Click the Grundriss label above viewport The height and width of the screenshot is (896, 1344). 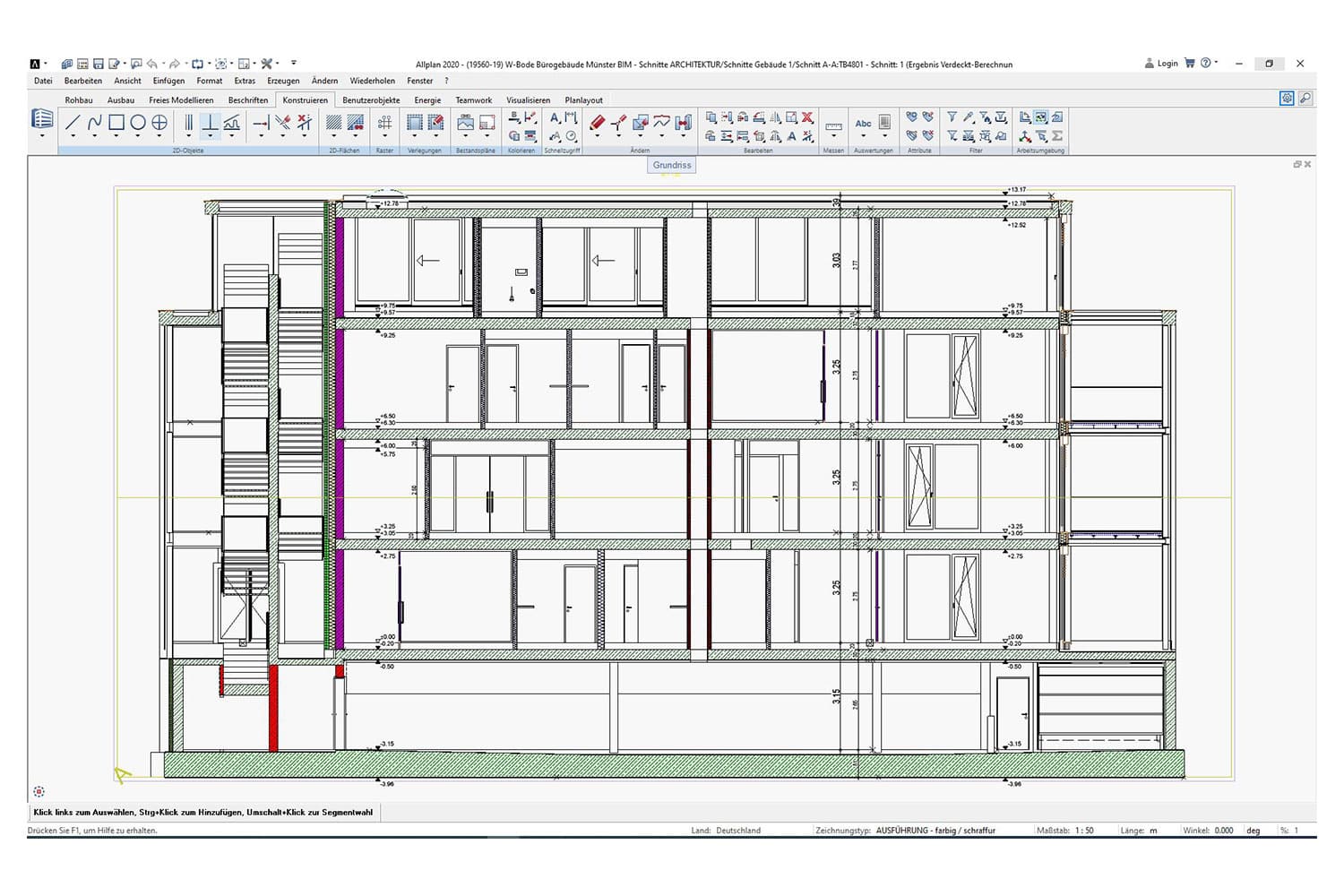tap(672, 165)
